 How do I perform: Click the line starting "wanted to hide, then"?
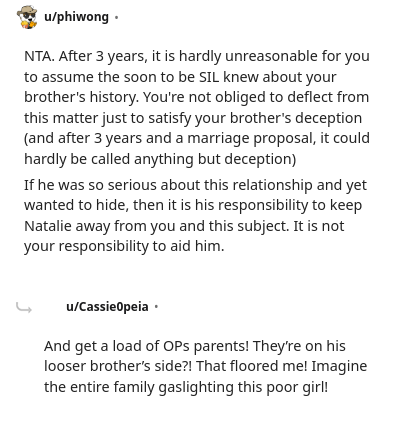[x=193, y=206]
